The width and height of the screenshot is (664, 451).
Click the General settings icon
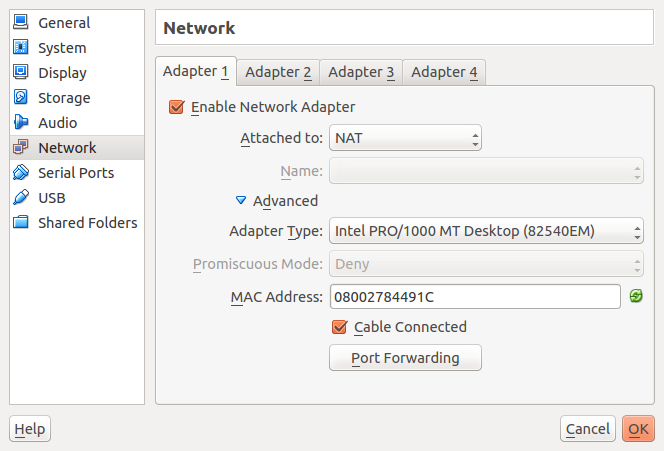click(x=21, y=23)
